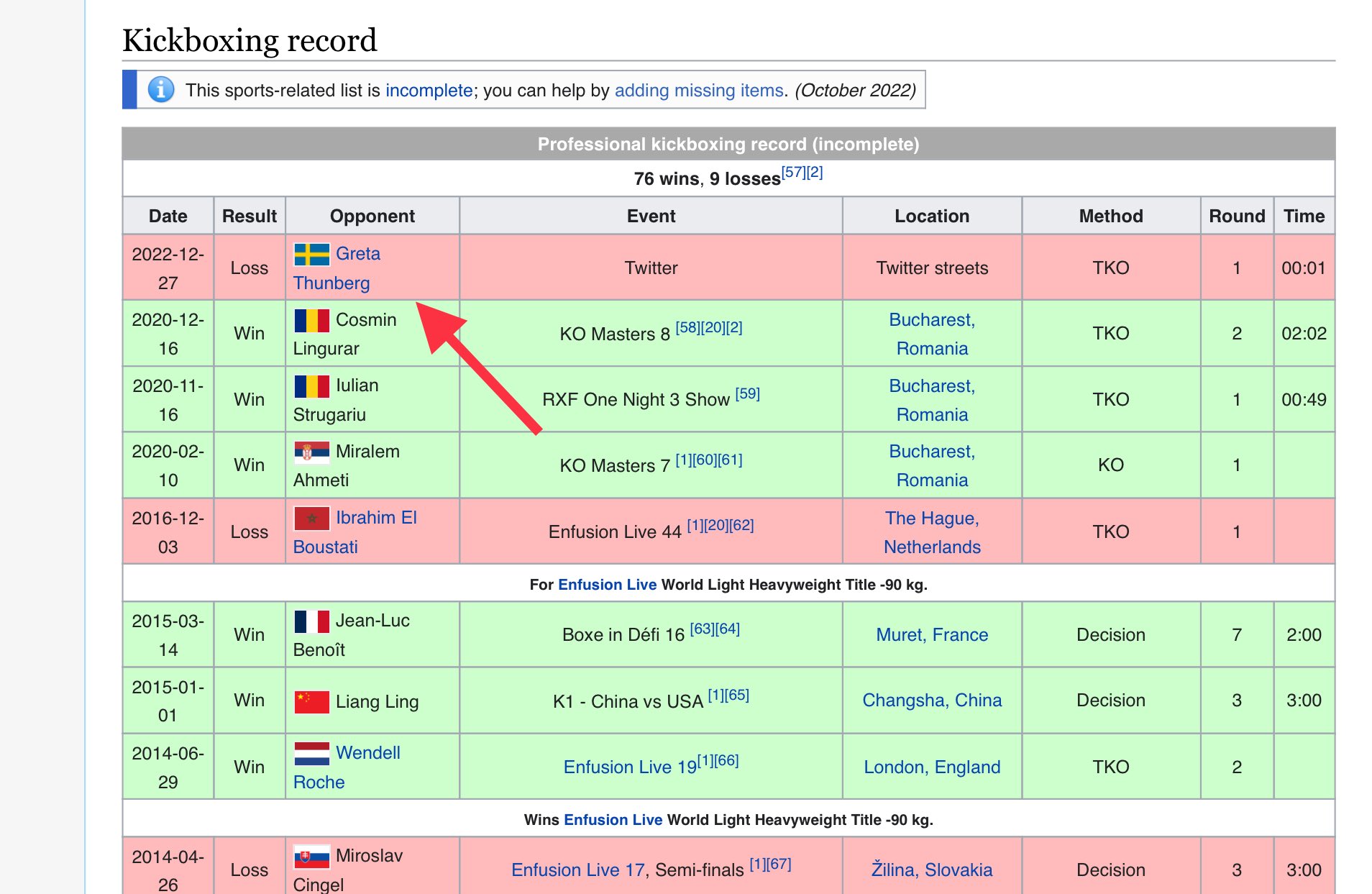The height and width of the screenshot is (894, 1372).
Task: Click Moroccan flag next to Ibrahim El
Action: 311,518
